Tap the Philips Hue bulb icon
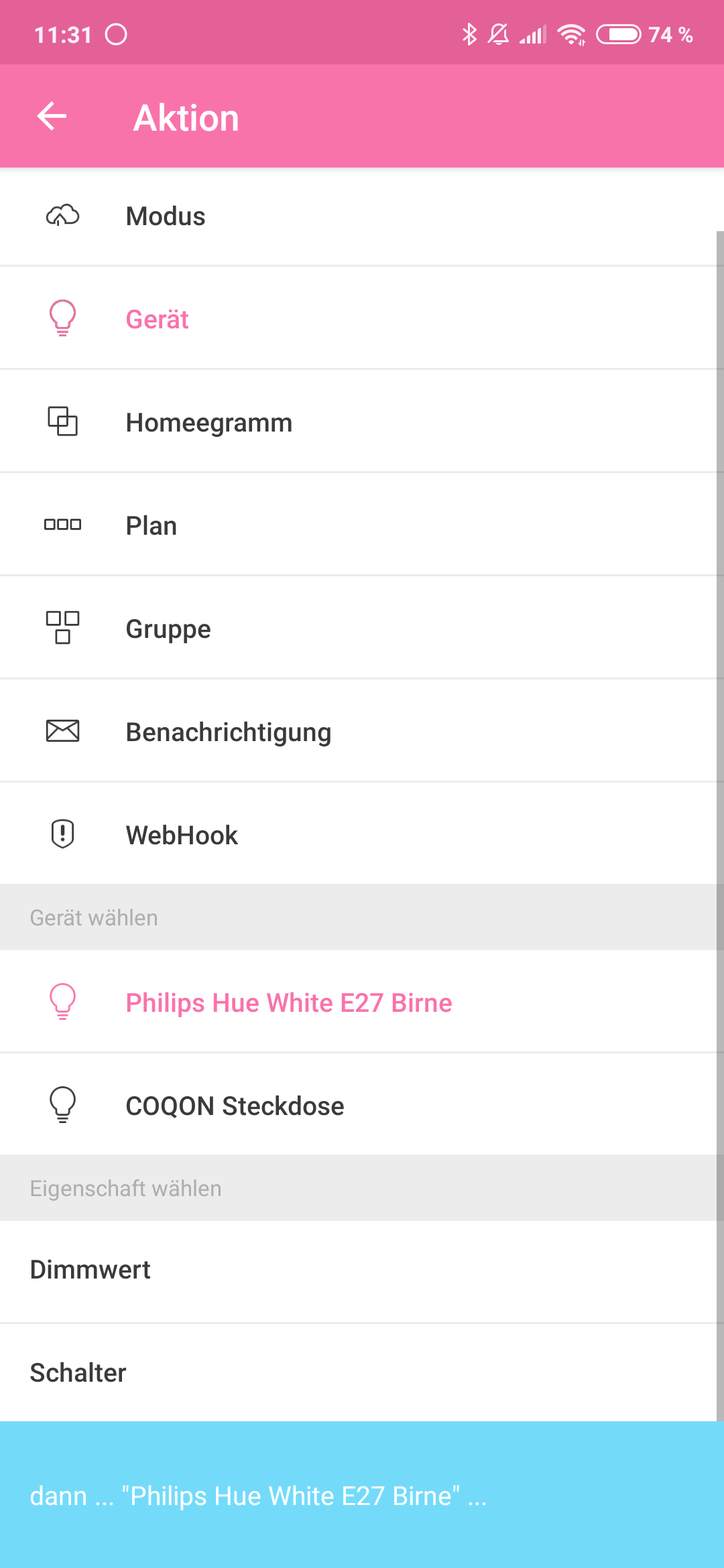 pos(62,1002)
